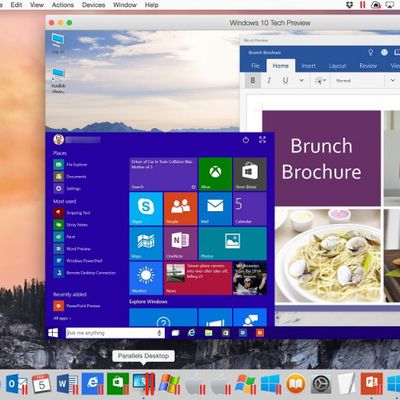The image size is (400, 400).
Task: Open the Store icon on Windows taskbar
Action: [226, 333]
